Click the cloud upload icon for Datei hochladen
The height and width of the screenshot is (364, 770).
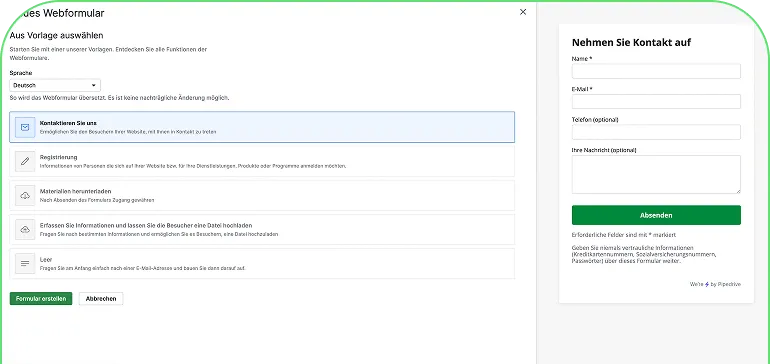[25, 229]
